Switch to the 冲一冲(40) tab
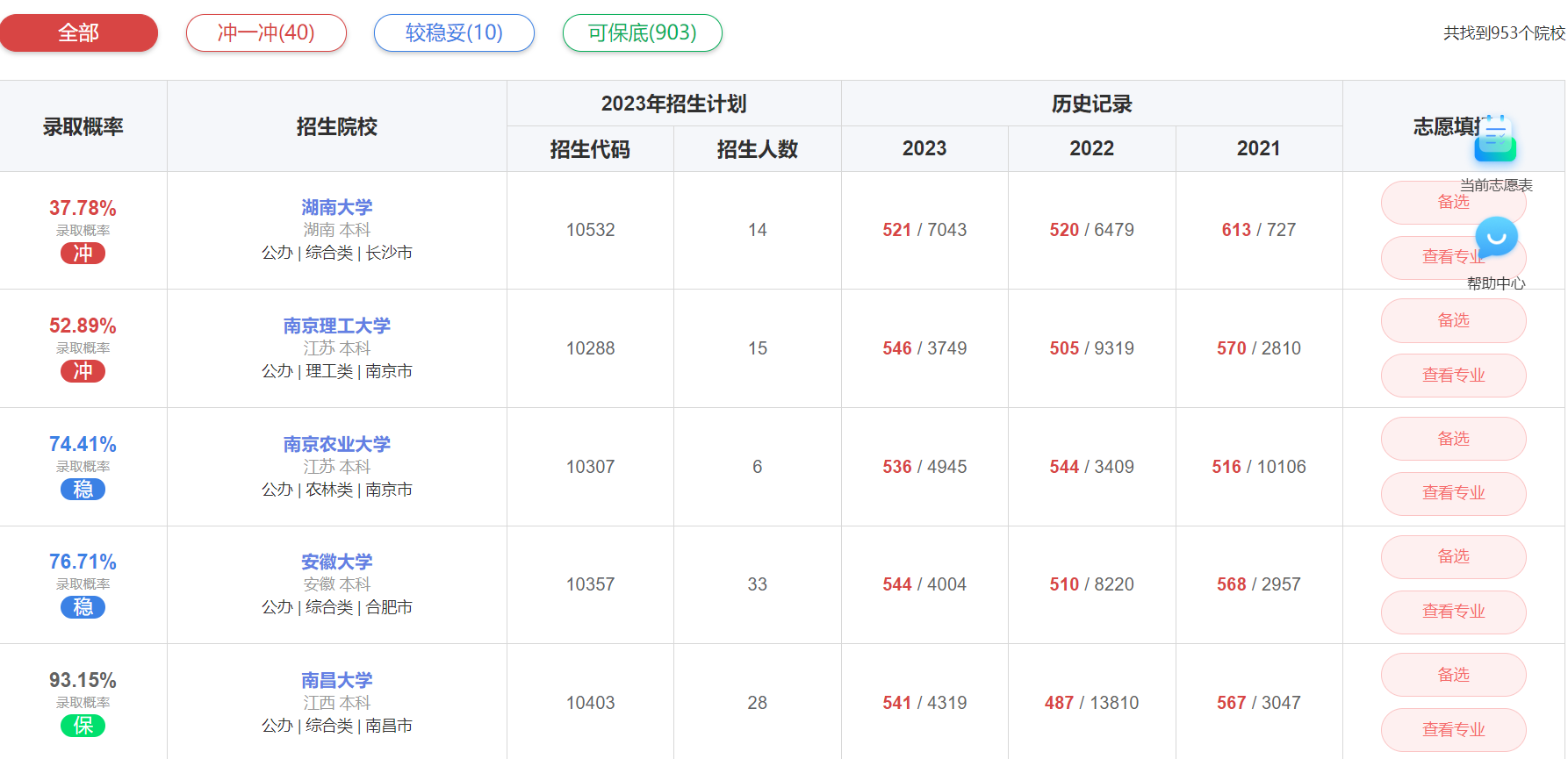 [266, 33]
